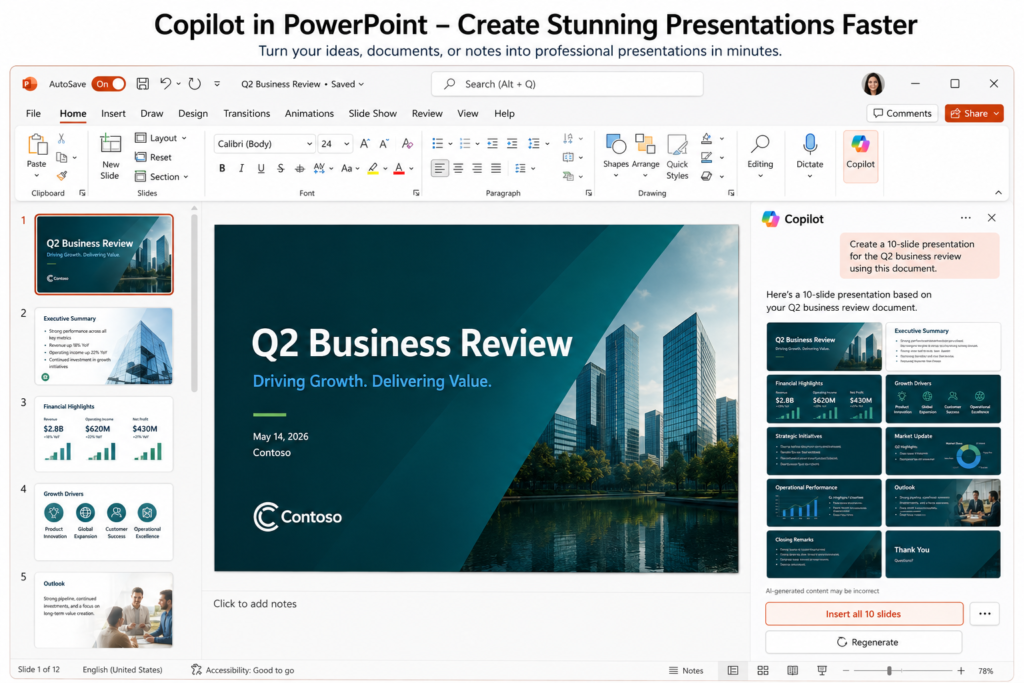Click the Share button
Screen dimensions: 1024x683
click(974, 114)
